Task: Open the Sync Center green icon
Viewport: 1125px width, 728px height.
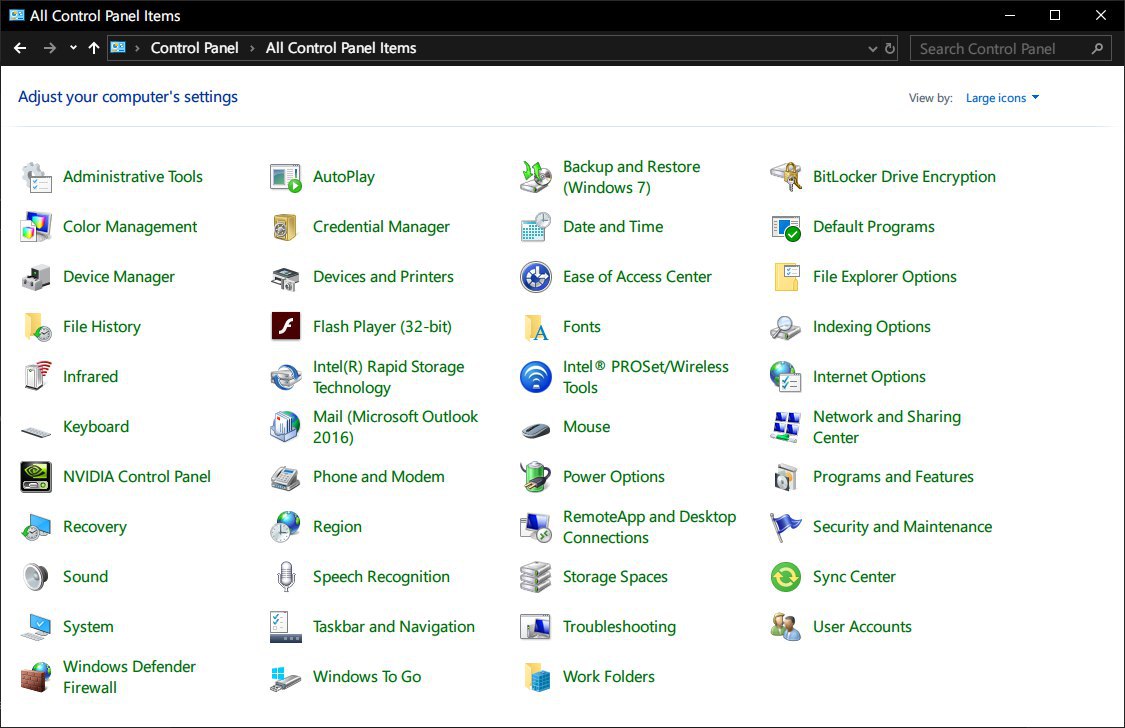Action: point(786,577)
